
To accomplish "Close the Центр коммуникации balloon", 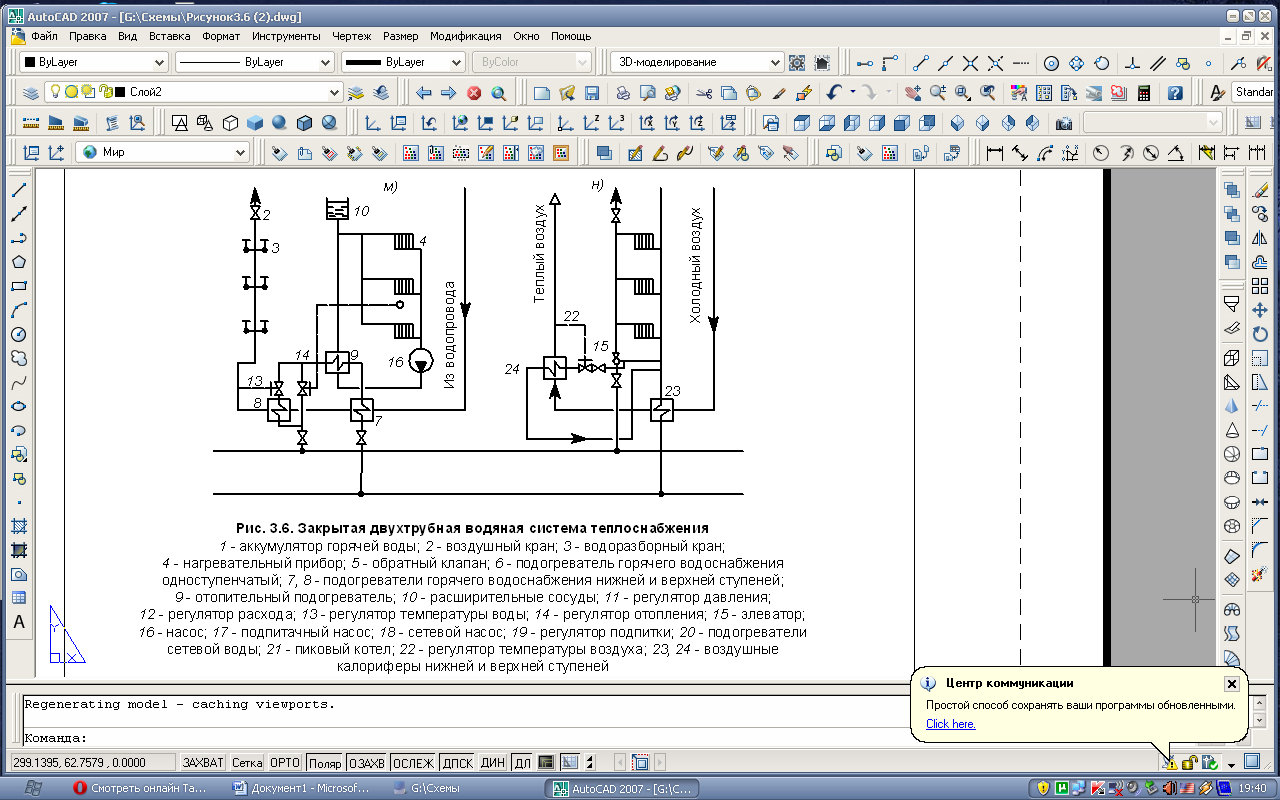I will click(1232, 684).
